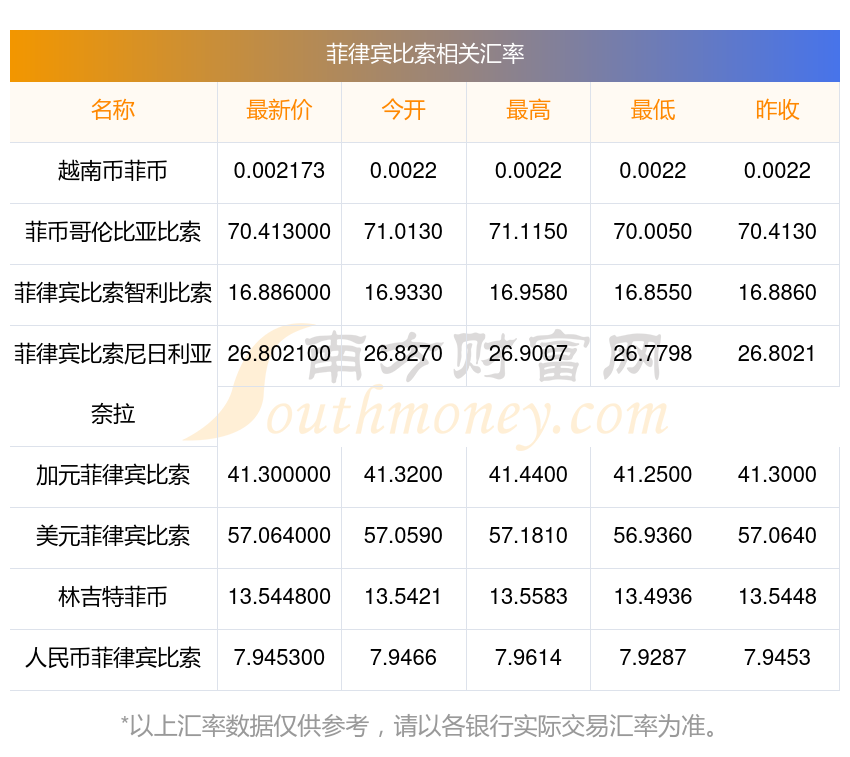The image size is (850, 757).
Task: Click the low value 26.7798
Action: pyautogui.click(x=653, y=354)
